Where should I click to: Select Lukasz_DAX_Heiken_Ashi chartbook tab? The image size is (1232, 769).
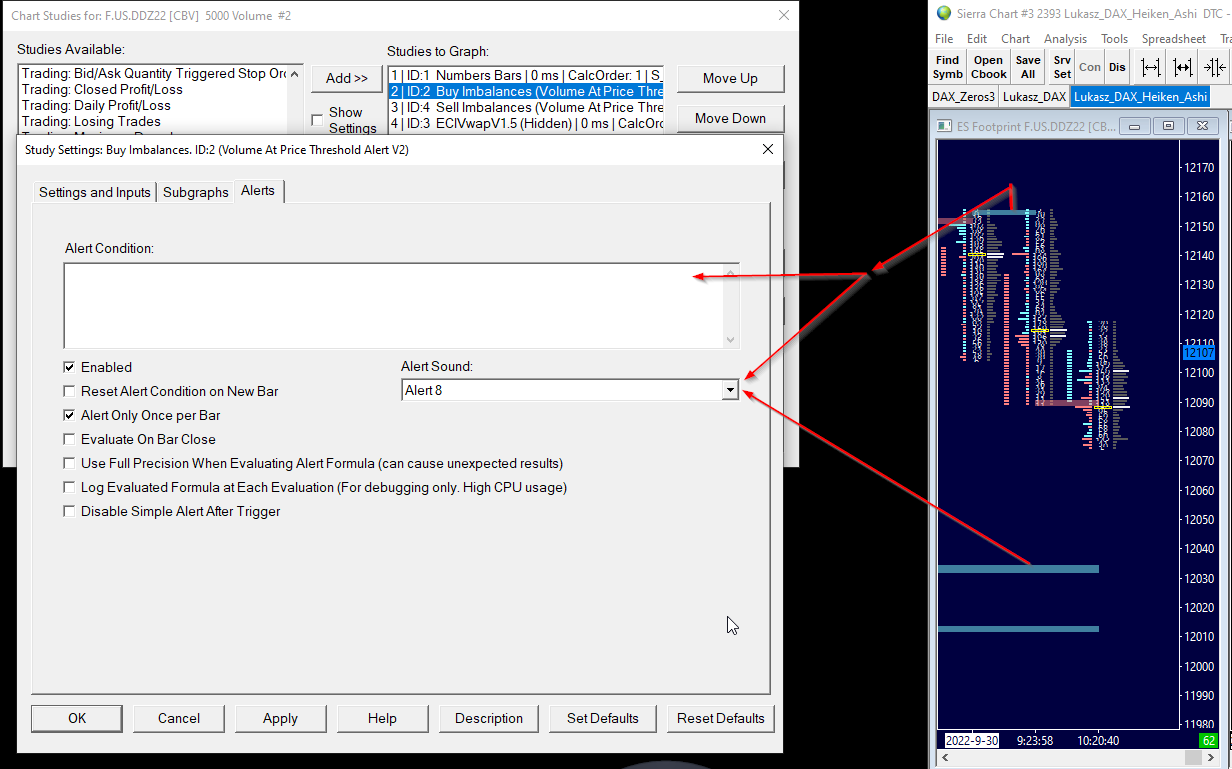pyautogui.click(x=1140, y=97)
